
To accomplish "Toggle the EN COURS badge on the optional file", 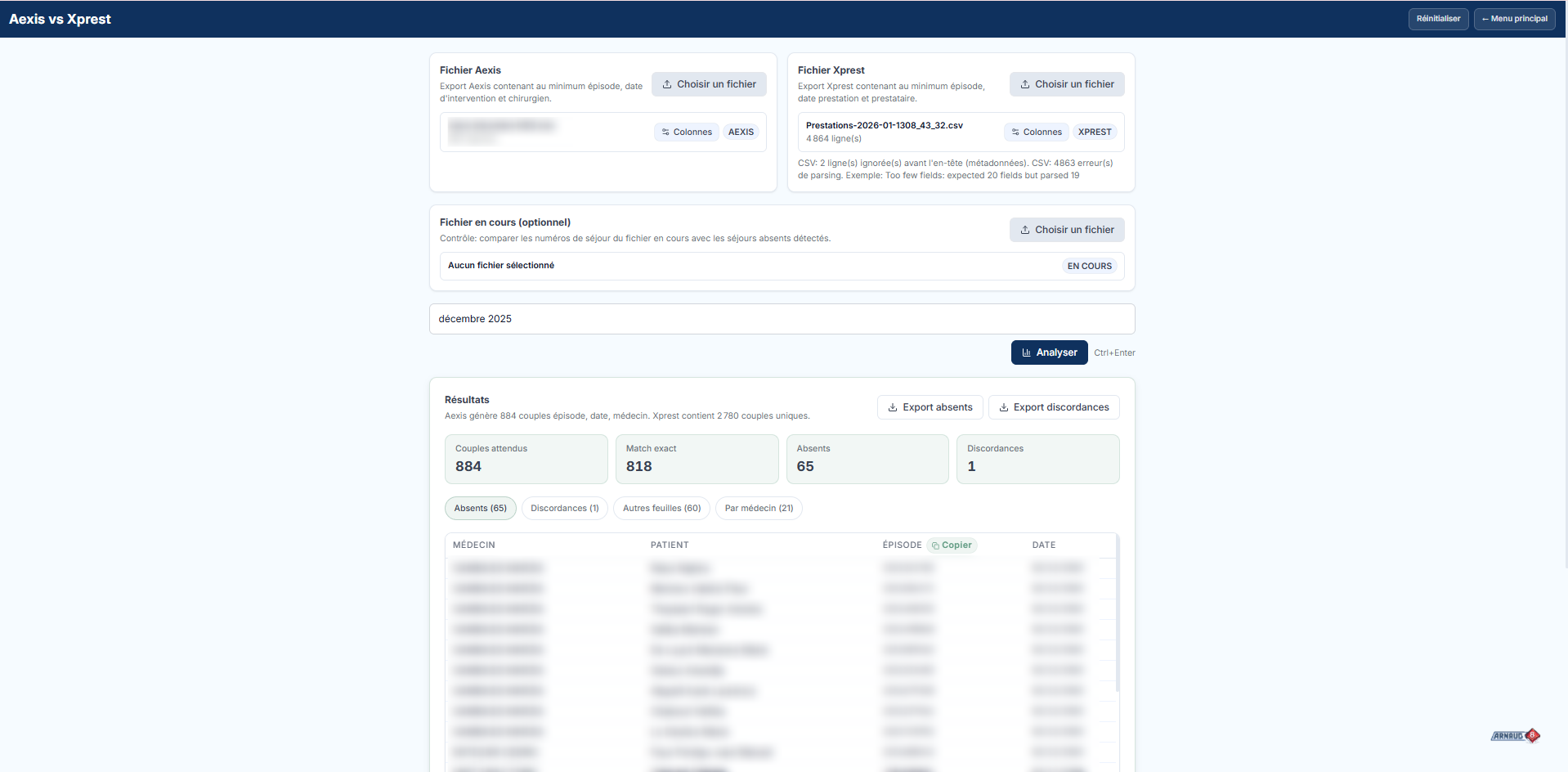I will [1089, 266].
